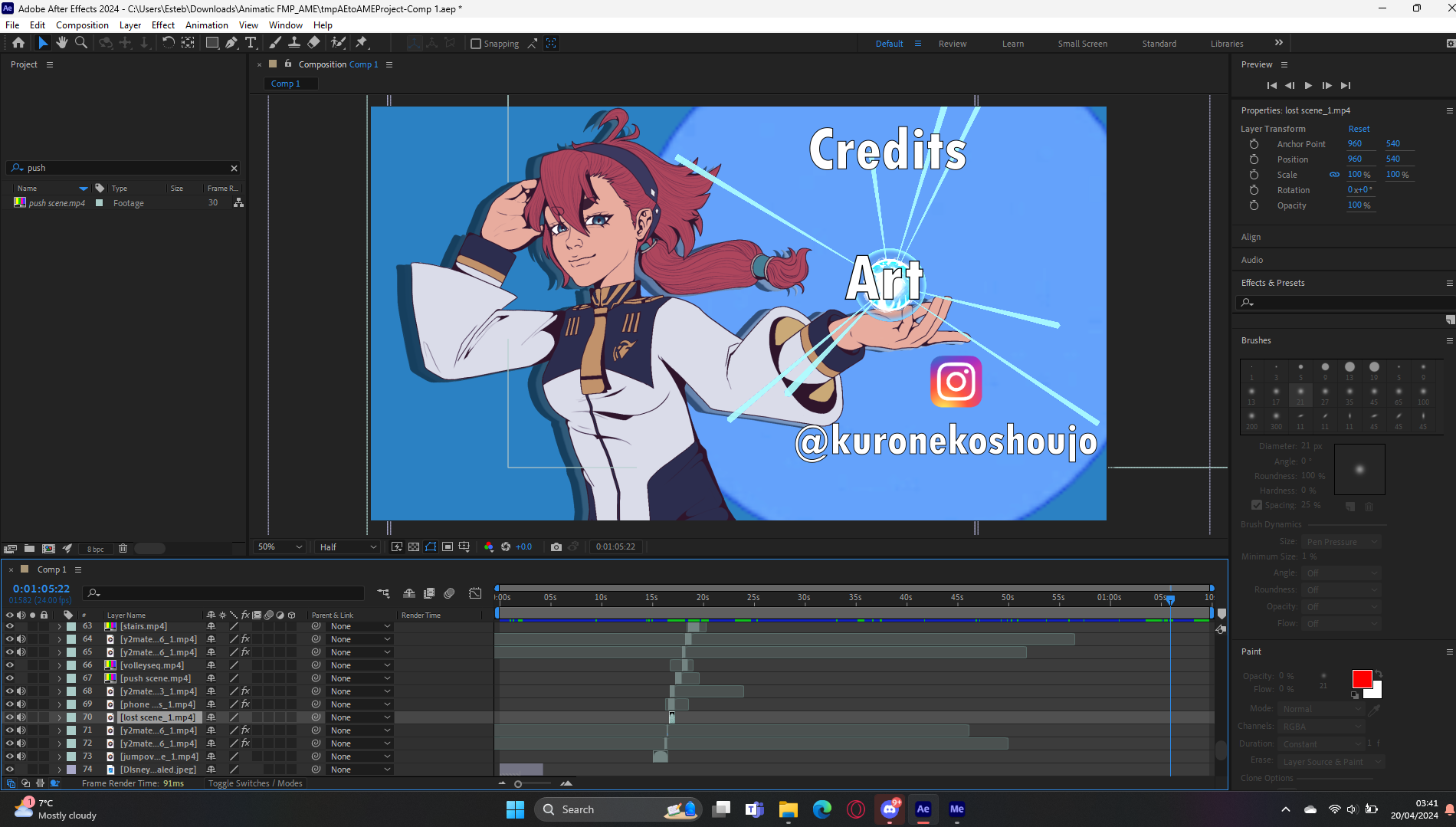Open the Composition menu

[82, 25]
